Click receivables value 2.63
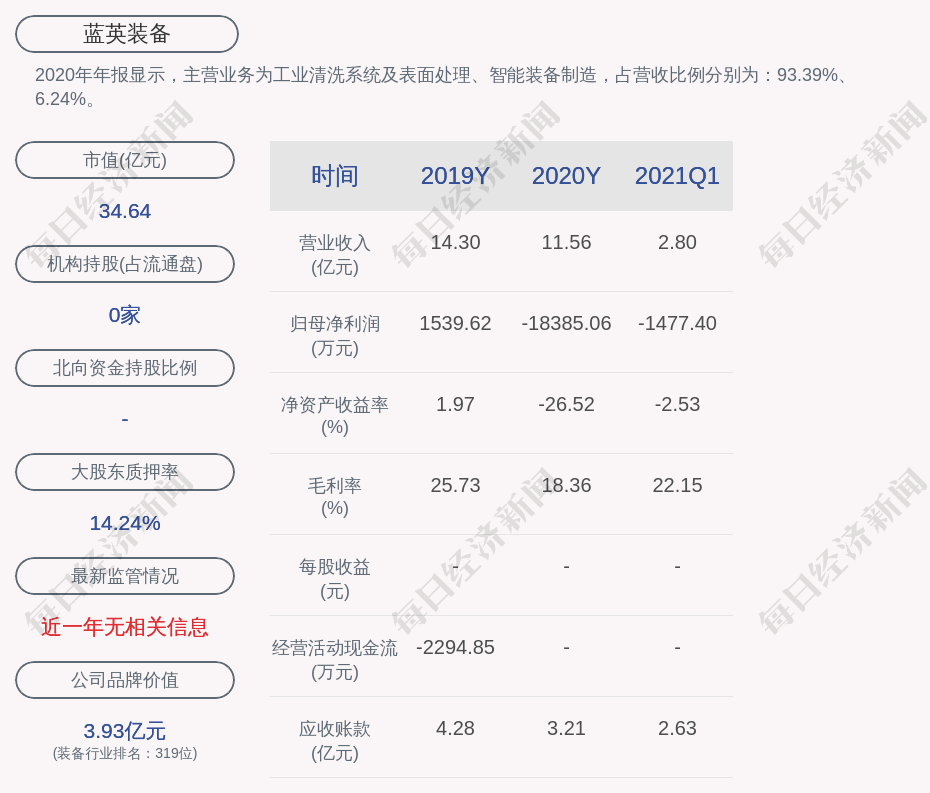930x793 pixels. [x=677, y=728]
